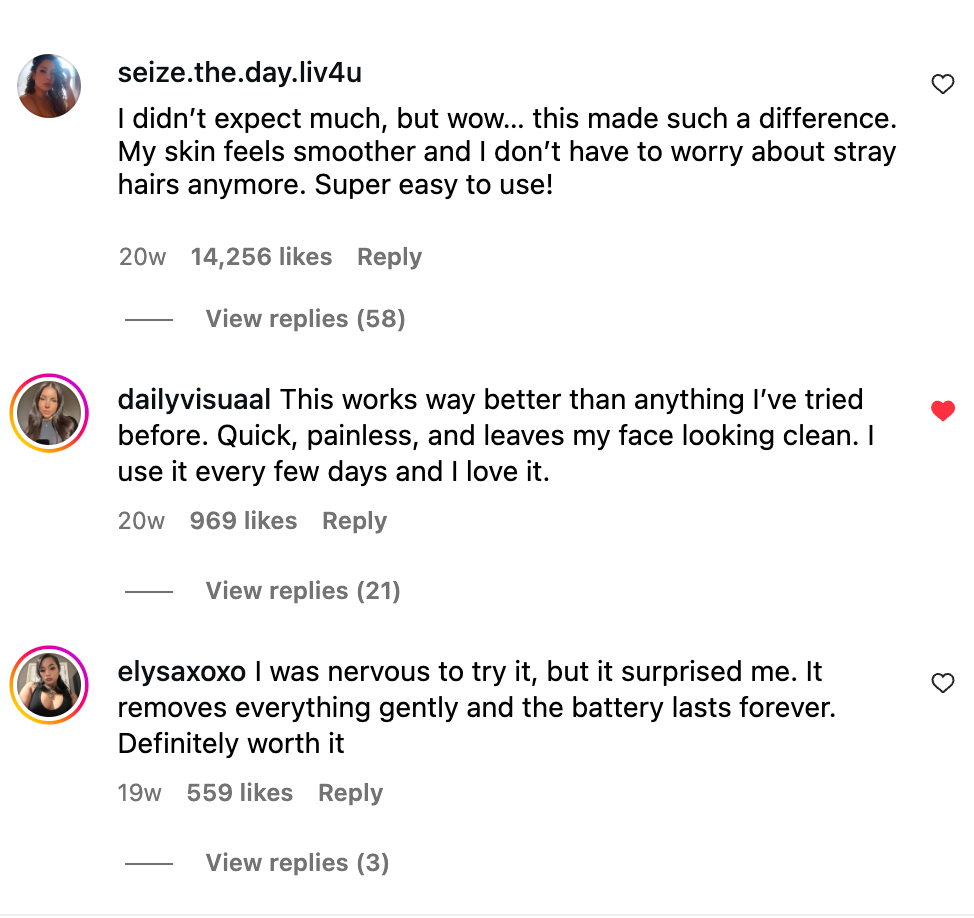
Task: Open the elysaxoxo username link
Action: point(181,672)
